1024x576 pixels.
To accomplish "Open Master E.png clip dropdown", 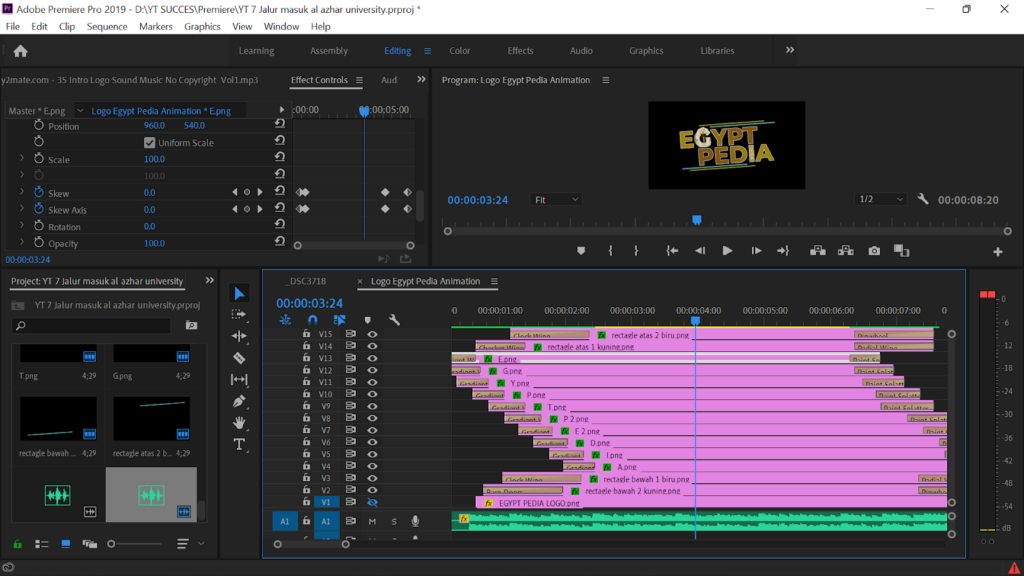I will click(x=80, y=111).
